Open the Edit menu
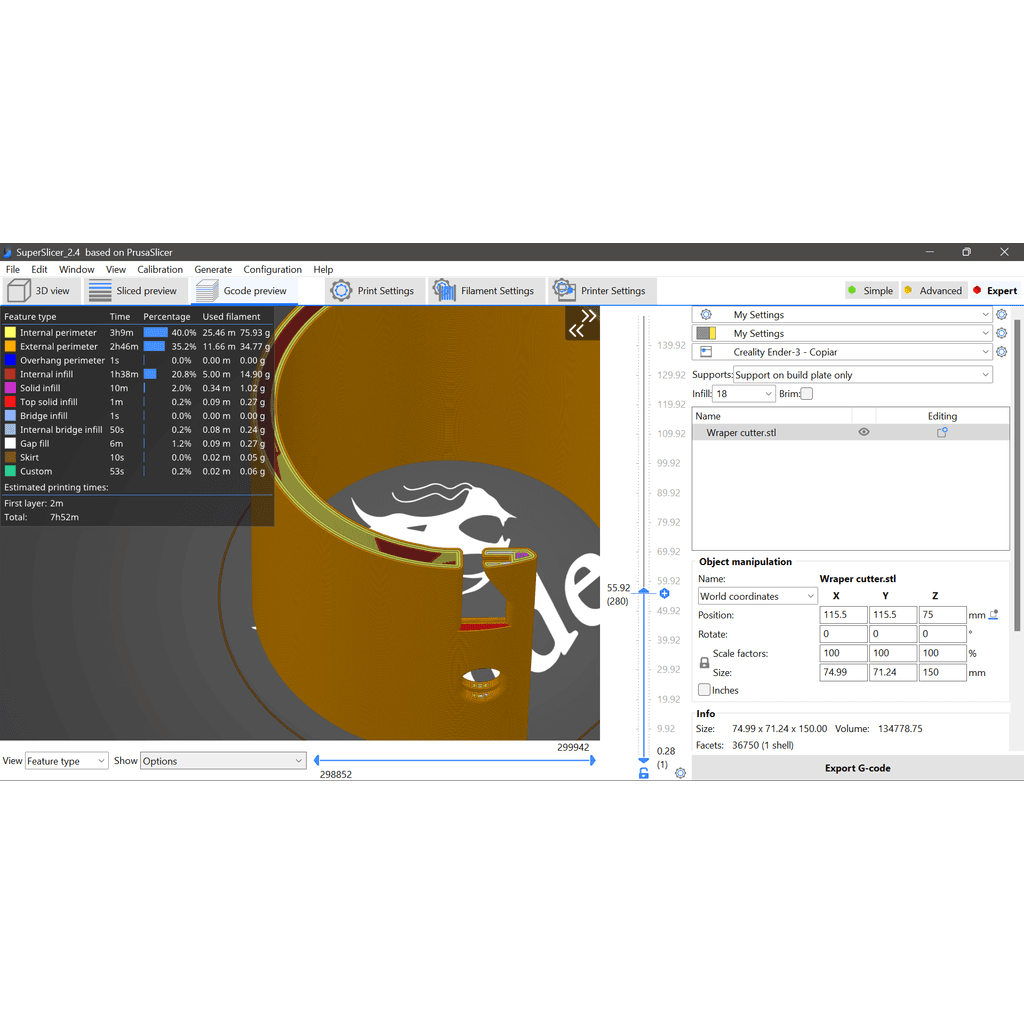 click(39, 269)
